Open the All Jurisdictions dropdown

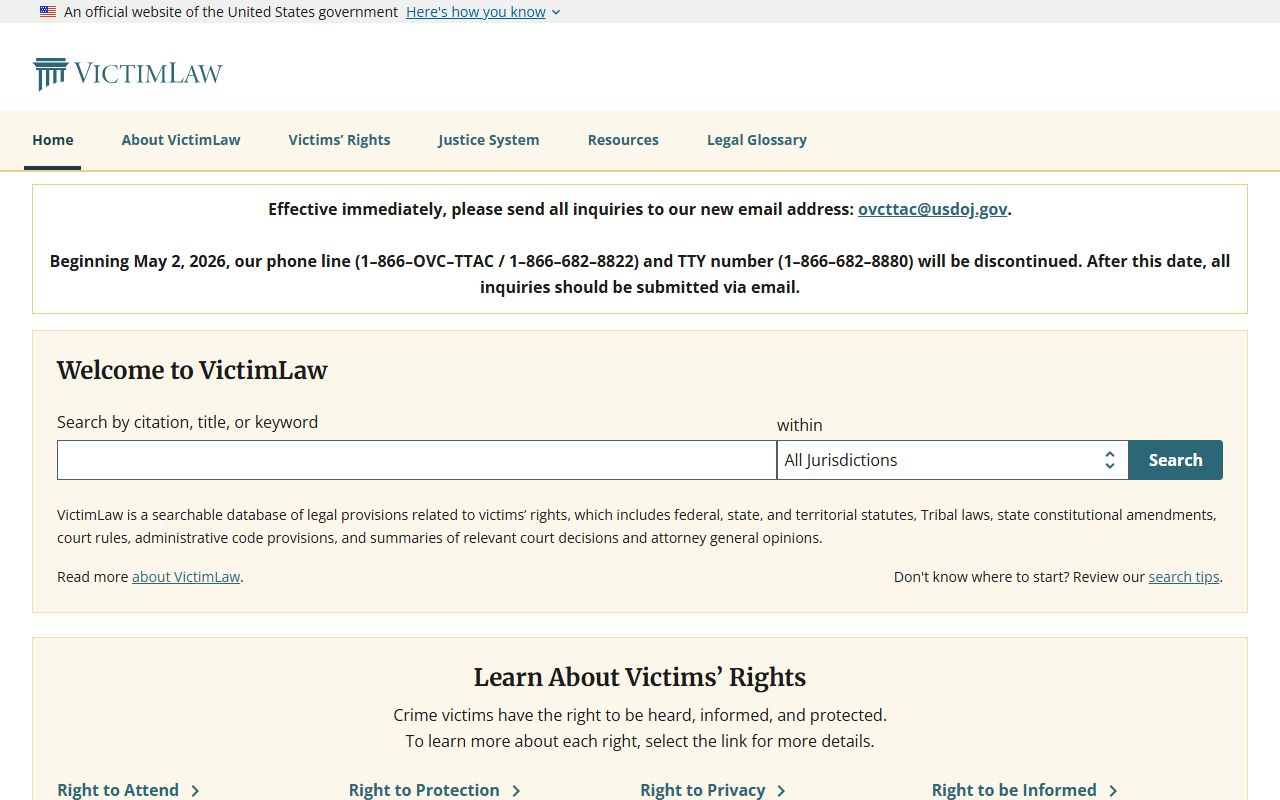click(x=953, y=460)
